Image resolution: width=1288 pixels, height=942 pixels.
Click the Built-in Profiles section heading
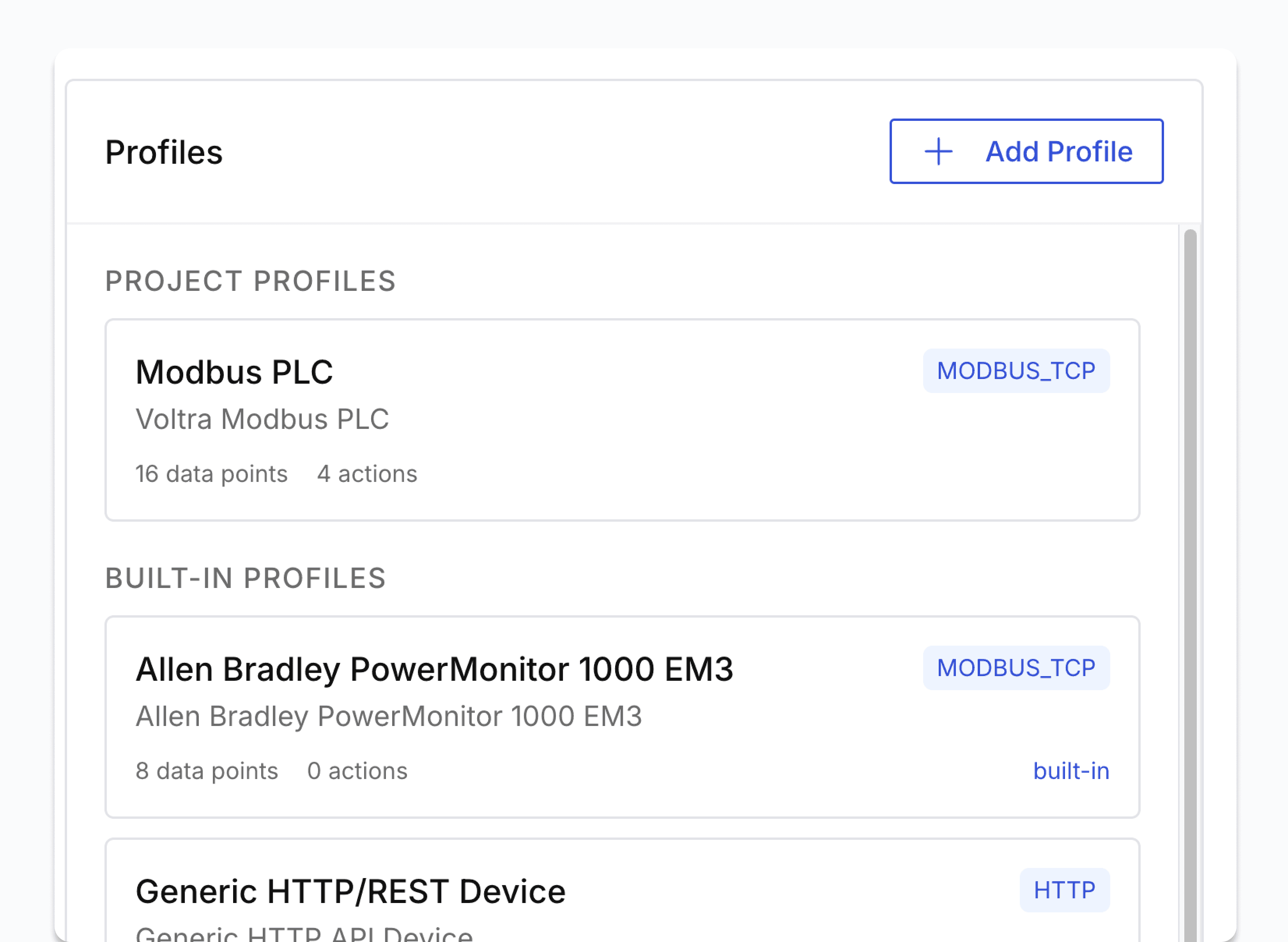click(246, 578)
